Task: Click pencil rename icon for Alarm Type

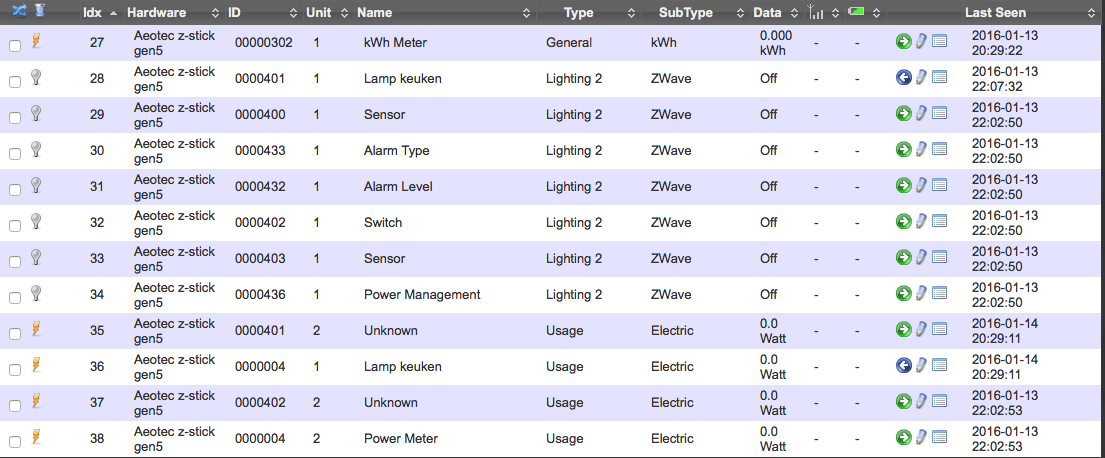Action: pos(921,150)
